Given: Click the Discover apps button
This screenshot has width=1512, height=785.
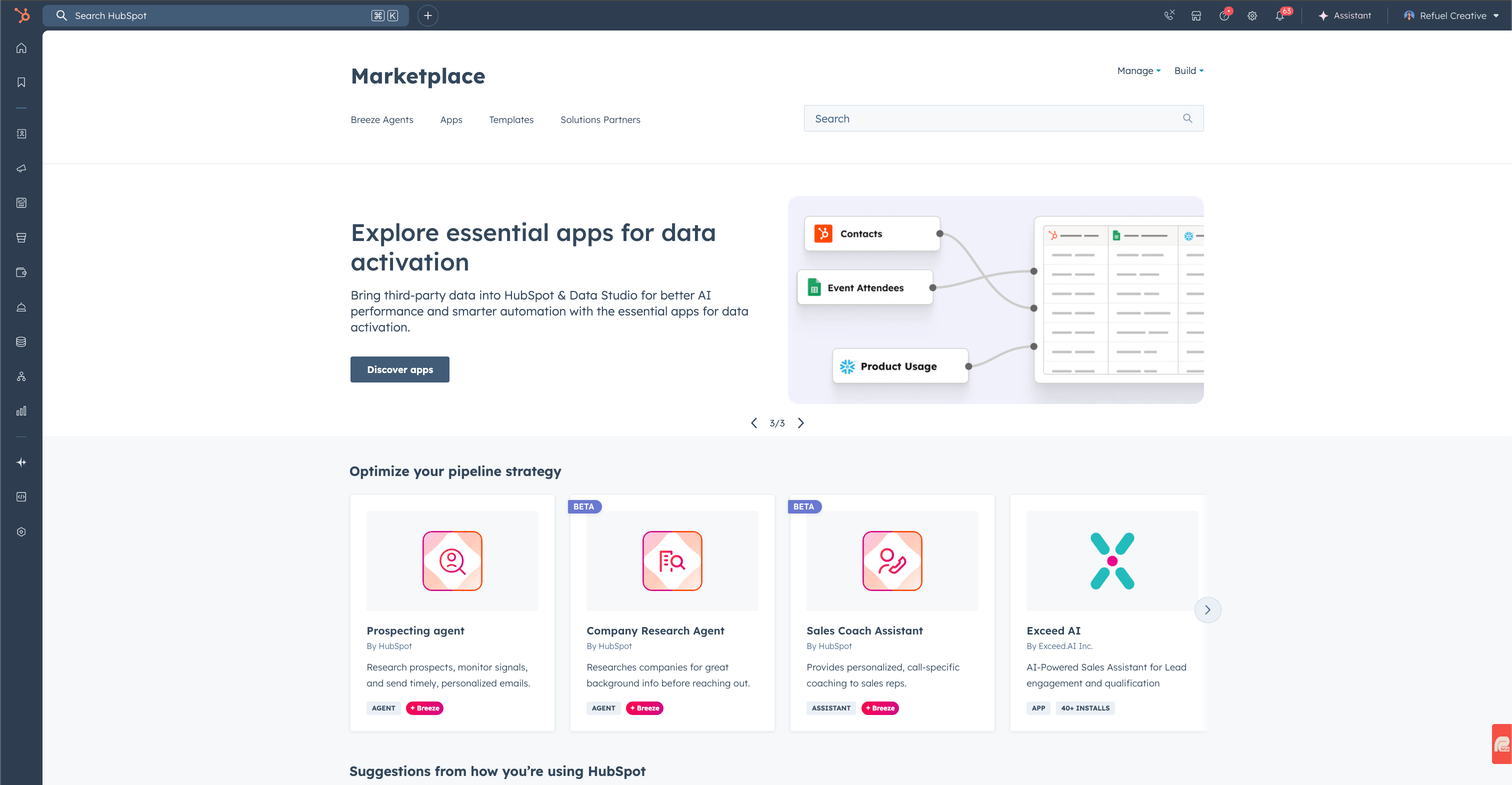Looking at the screenshot, I should tap(399, 369).
